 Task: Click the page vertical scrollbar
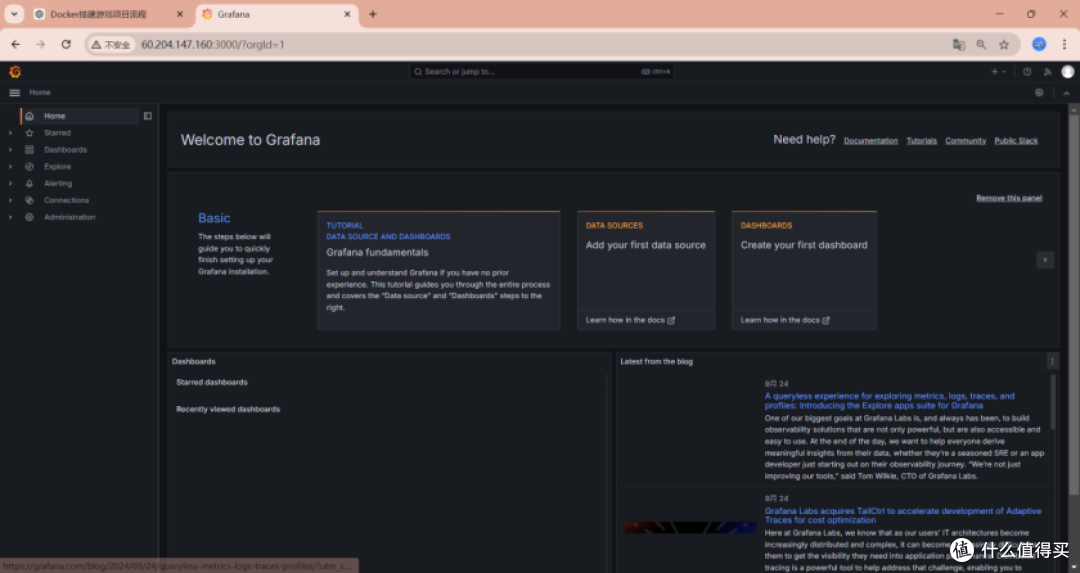pos(1073,303)
